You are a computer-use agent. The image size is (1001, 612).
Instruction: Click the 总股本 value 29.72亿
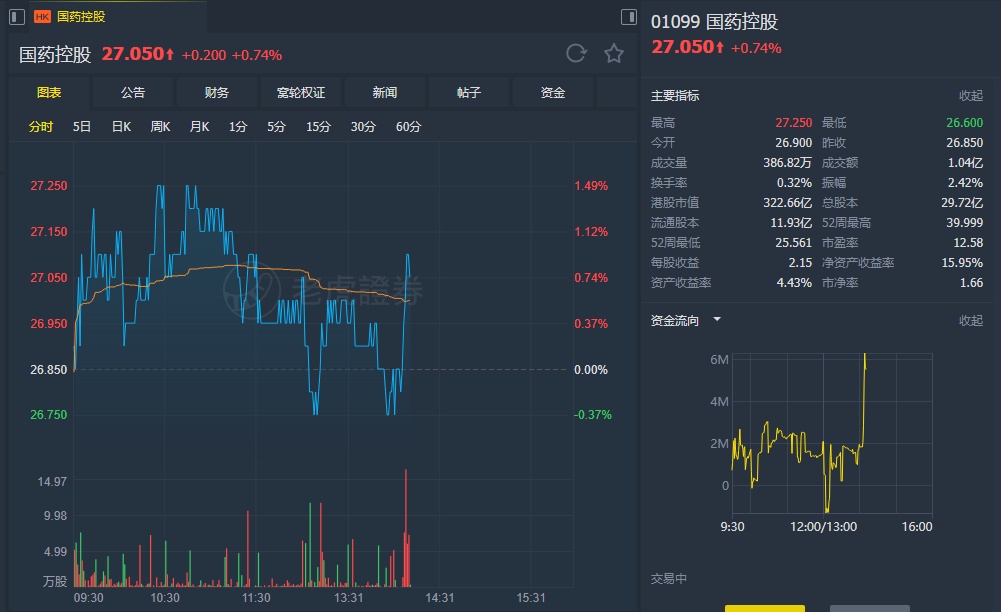(x=962, y=203)
